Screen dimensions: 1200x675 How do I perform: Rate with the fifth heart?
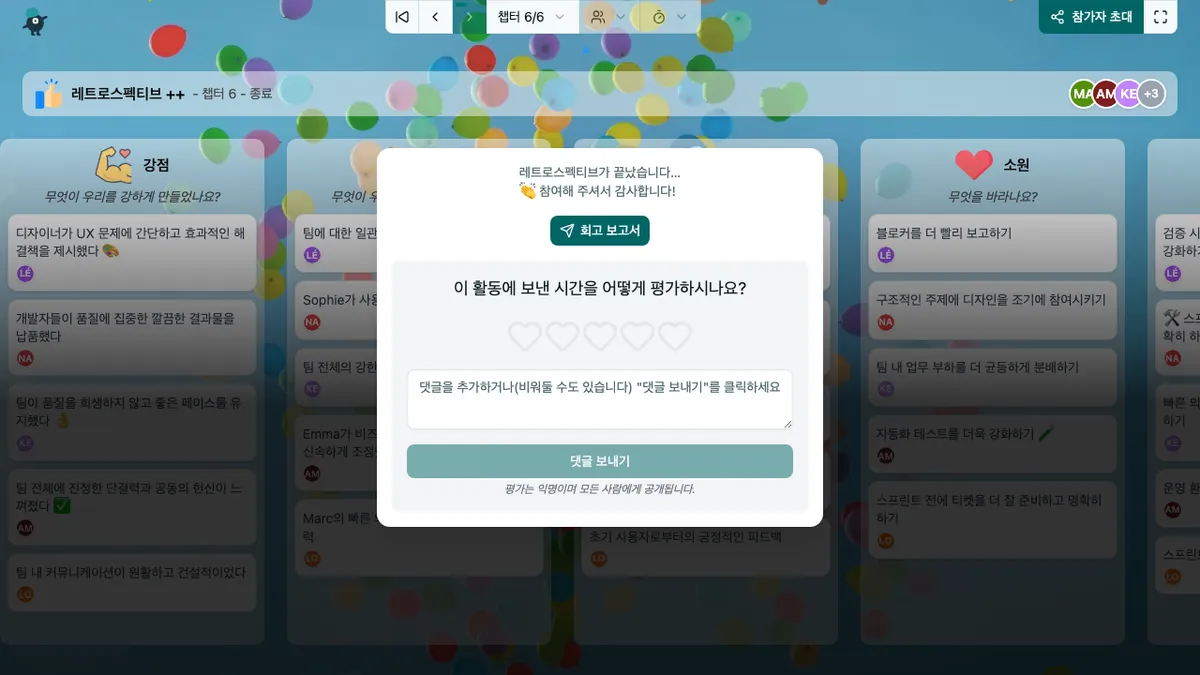point(675,336)
